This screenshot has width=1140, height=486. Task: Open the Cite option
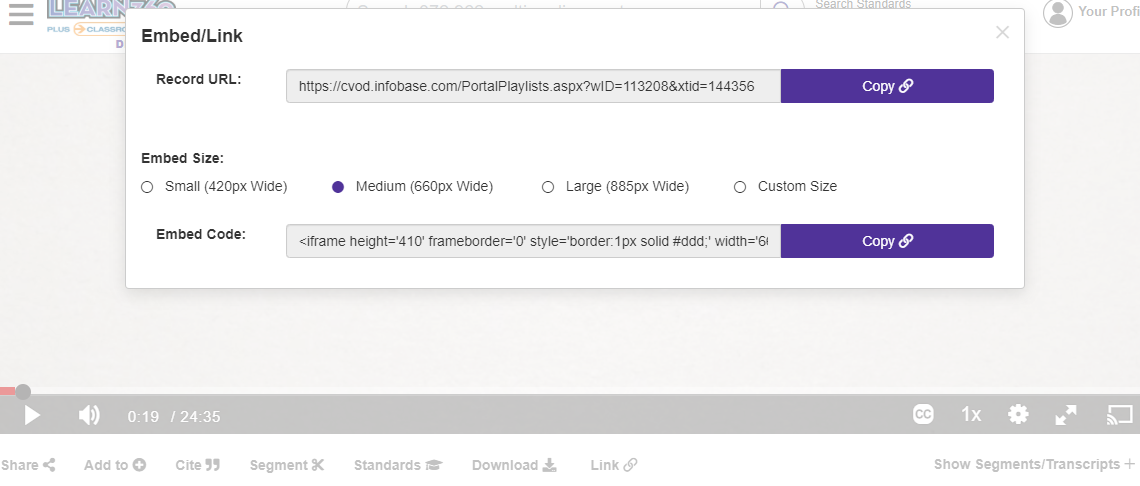pos(197,465)
